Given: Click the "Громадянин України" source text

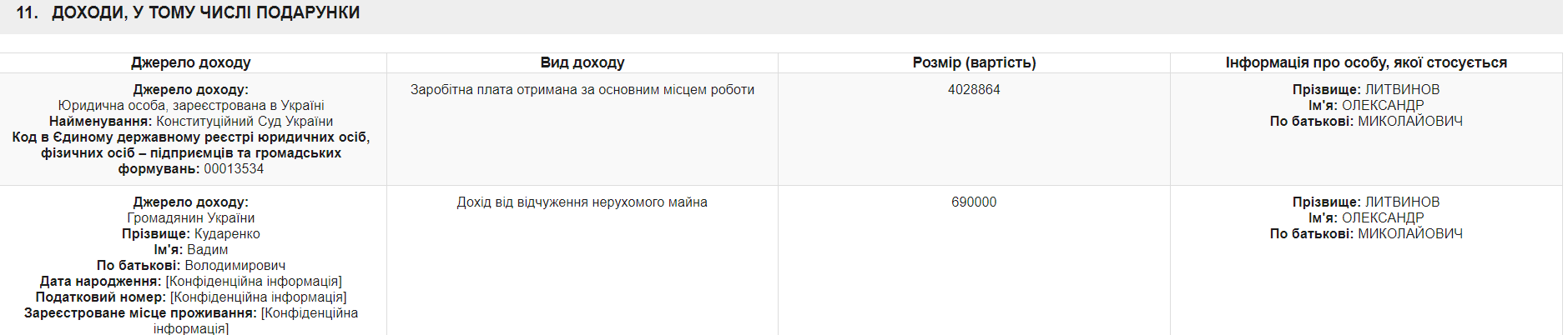Looking at the screenshot, I should [x=191, y=218].
